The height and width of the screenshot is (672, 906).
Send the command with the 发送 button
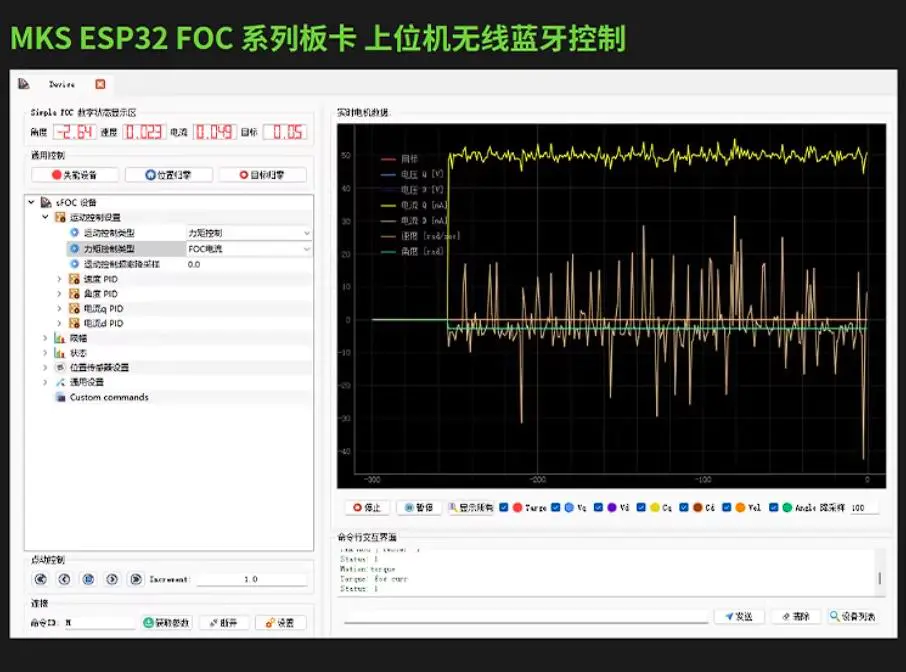(740, 617)
